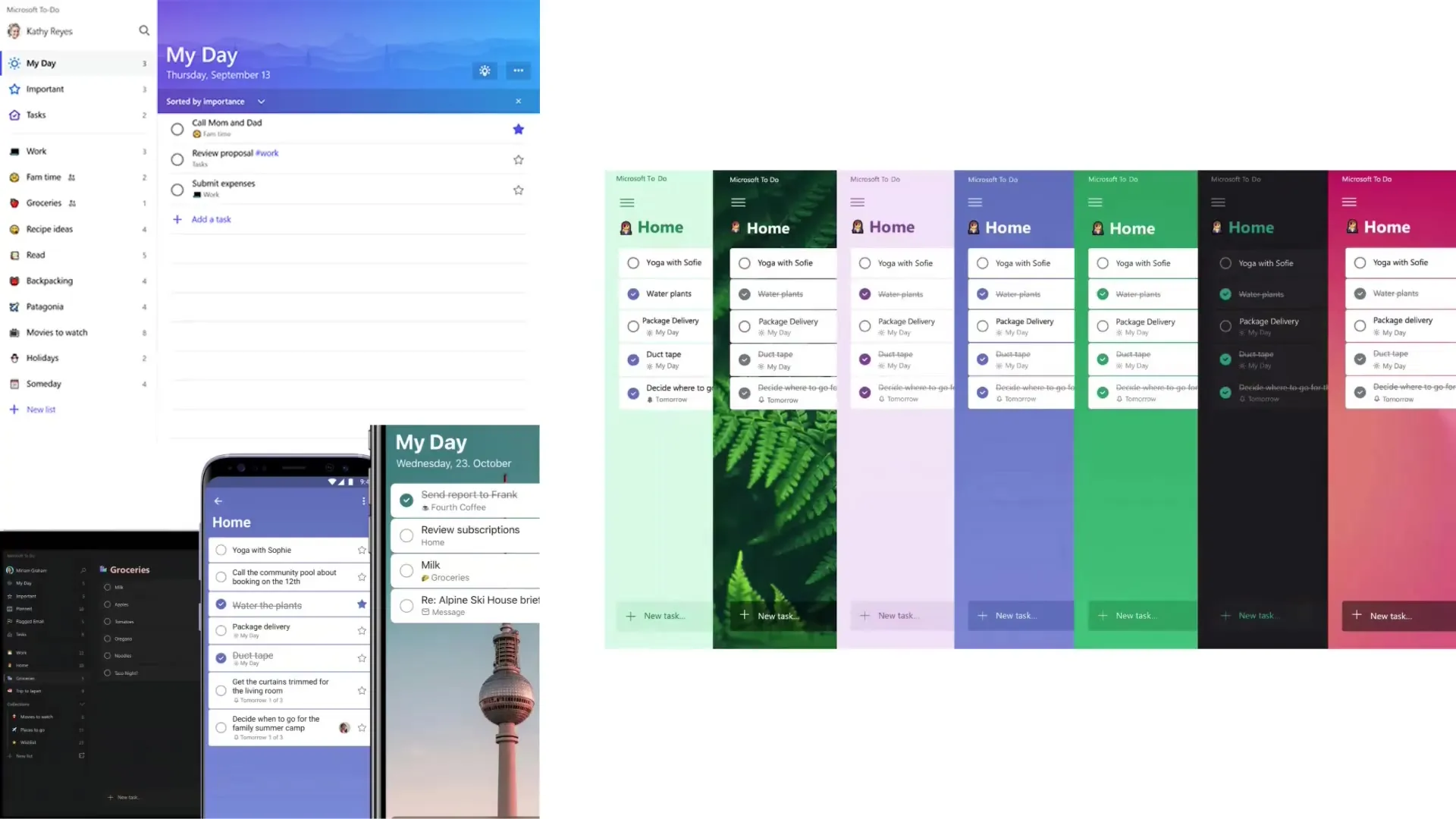1456x819 pixels.
Task: Toggle completion checkbox for Call Mom and Dad
Action: tap(176, 128)
